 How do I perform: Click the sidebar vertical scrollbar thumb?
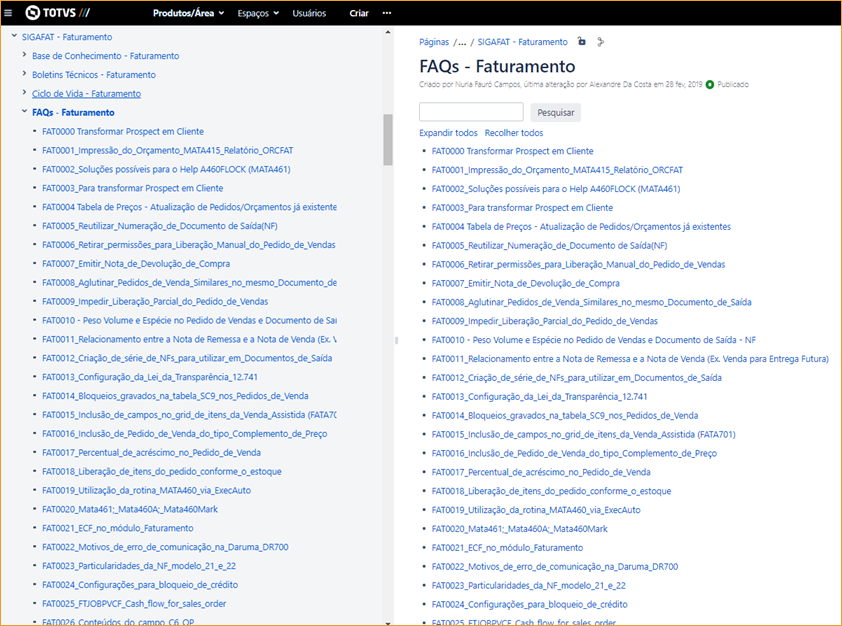(x=388, y=140)
